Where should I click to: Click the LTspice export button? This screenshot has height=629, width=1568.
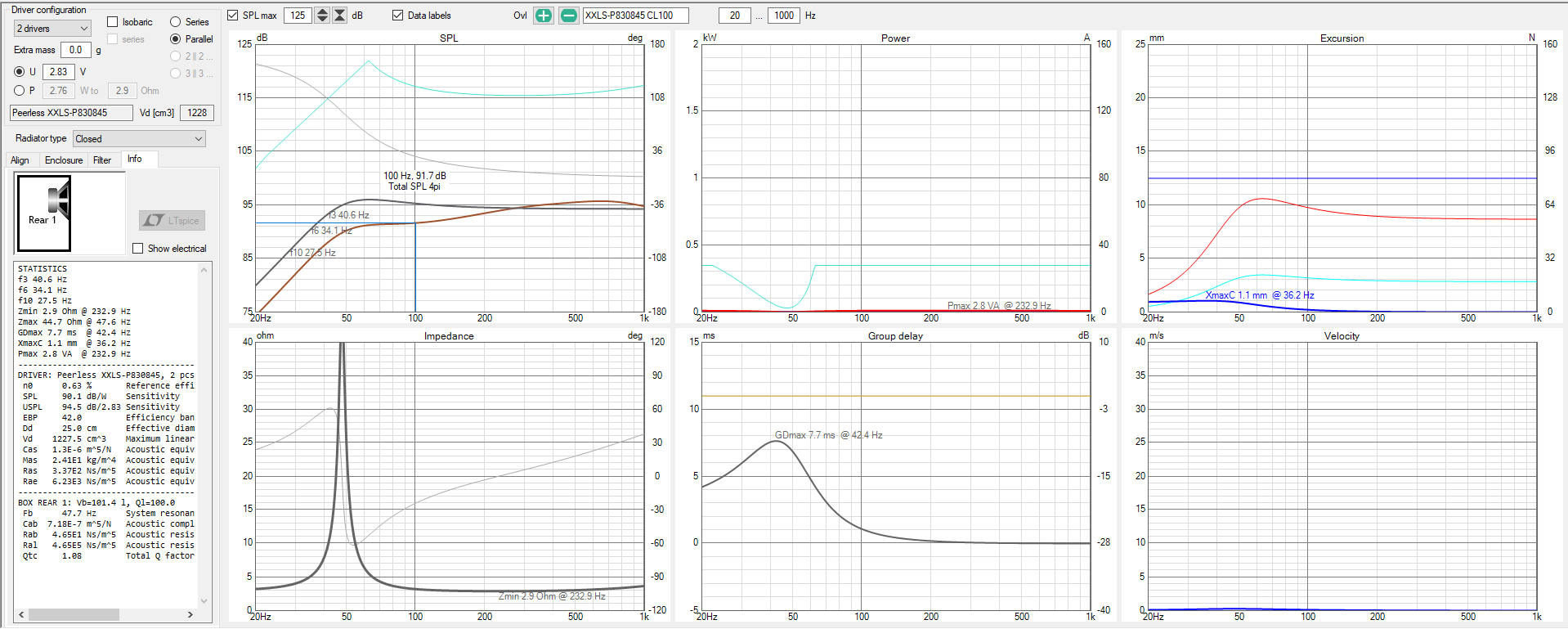[x=172, y=221]
